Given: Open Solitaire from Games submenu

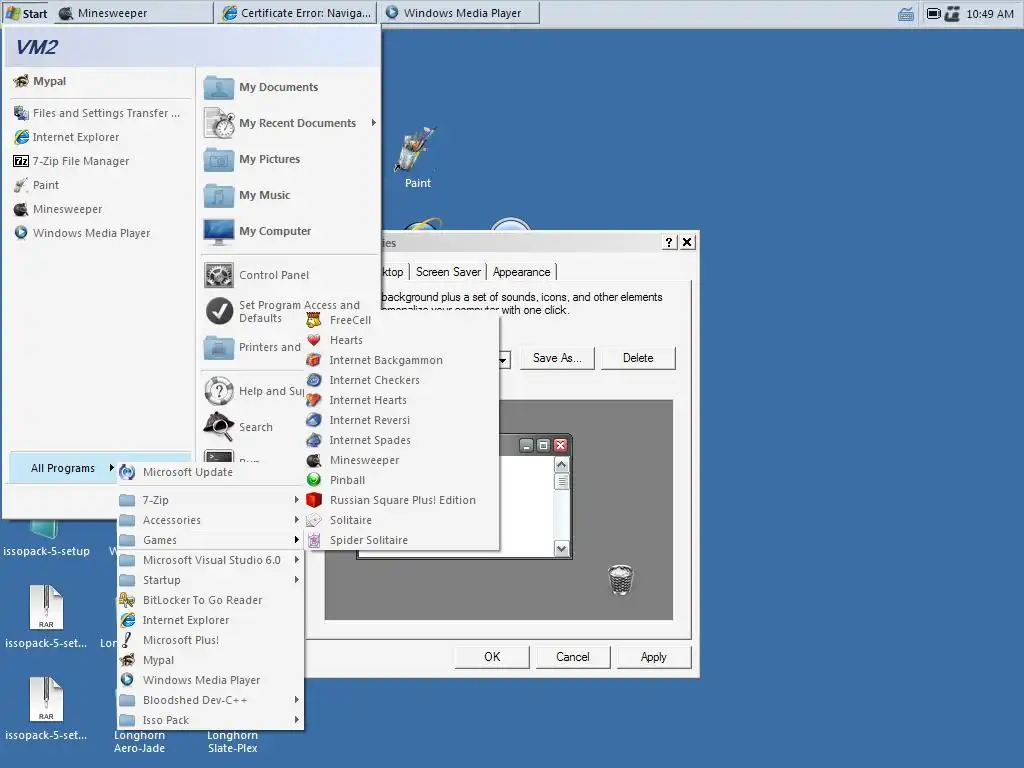Looking at the screenshot, I should pyautogui.click(x=402, y=520).
